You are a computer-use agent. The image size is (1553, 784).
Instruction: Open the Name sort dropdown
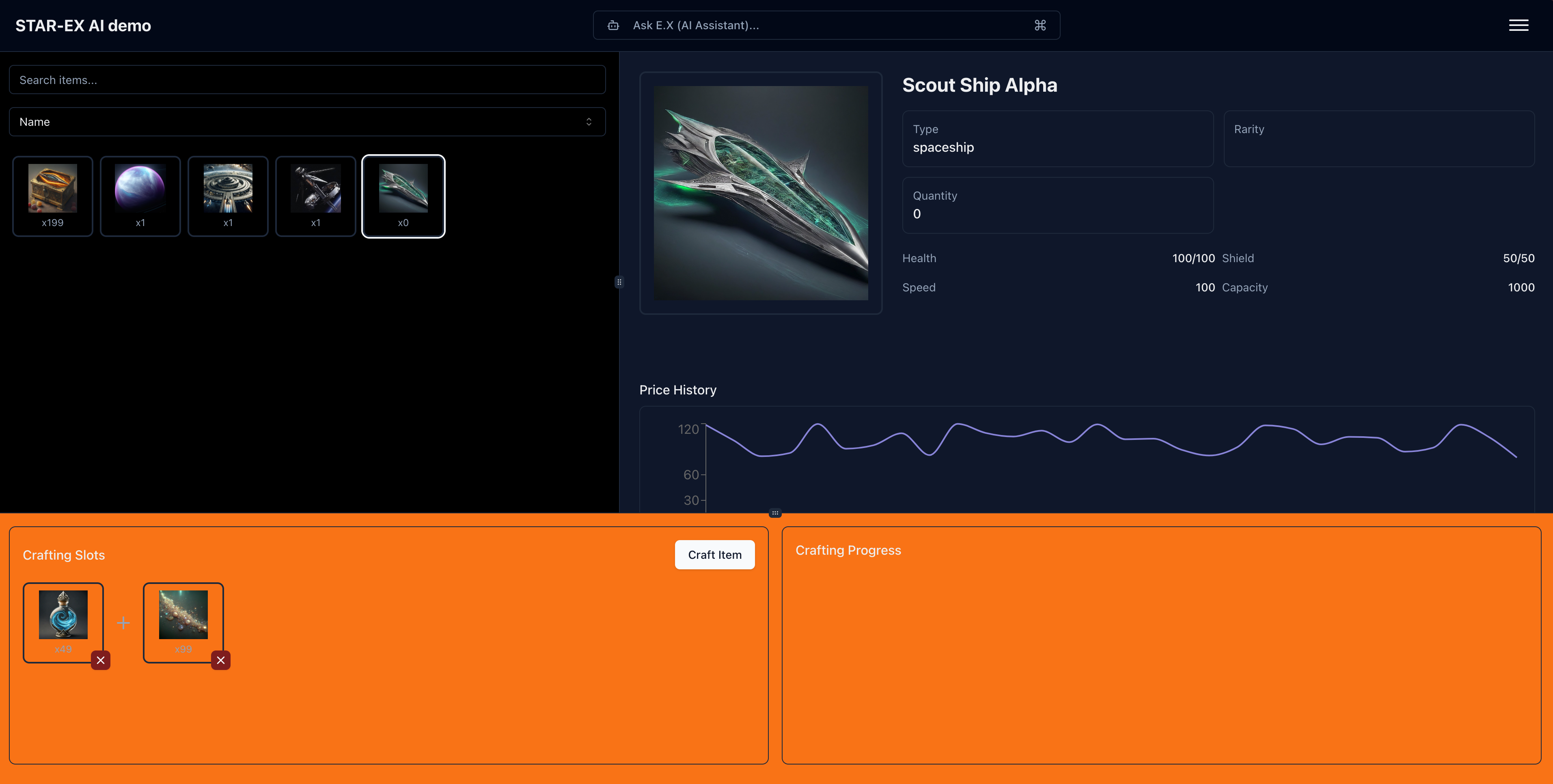pyautogui.click(x=307, y=122)
